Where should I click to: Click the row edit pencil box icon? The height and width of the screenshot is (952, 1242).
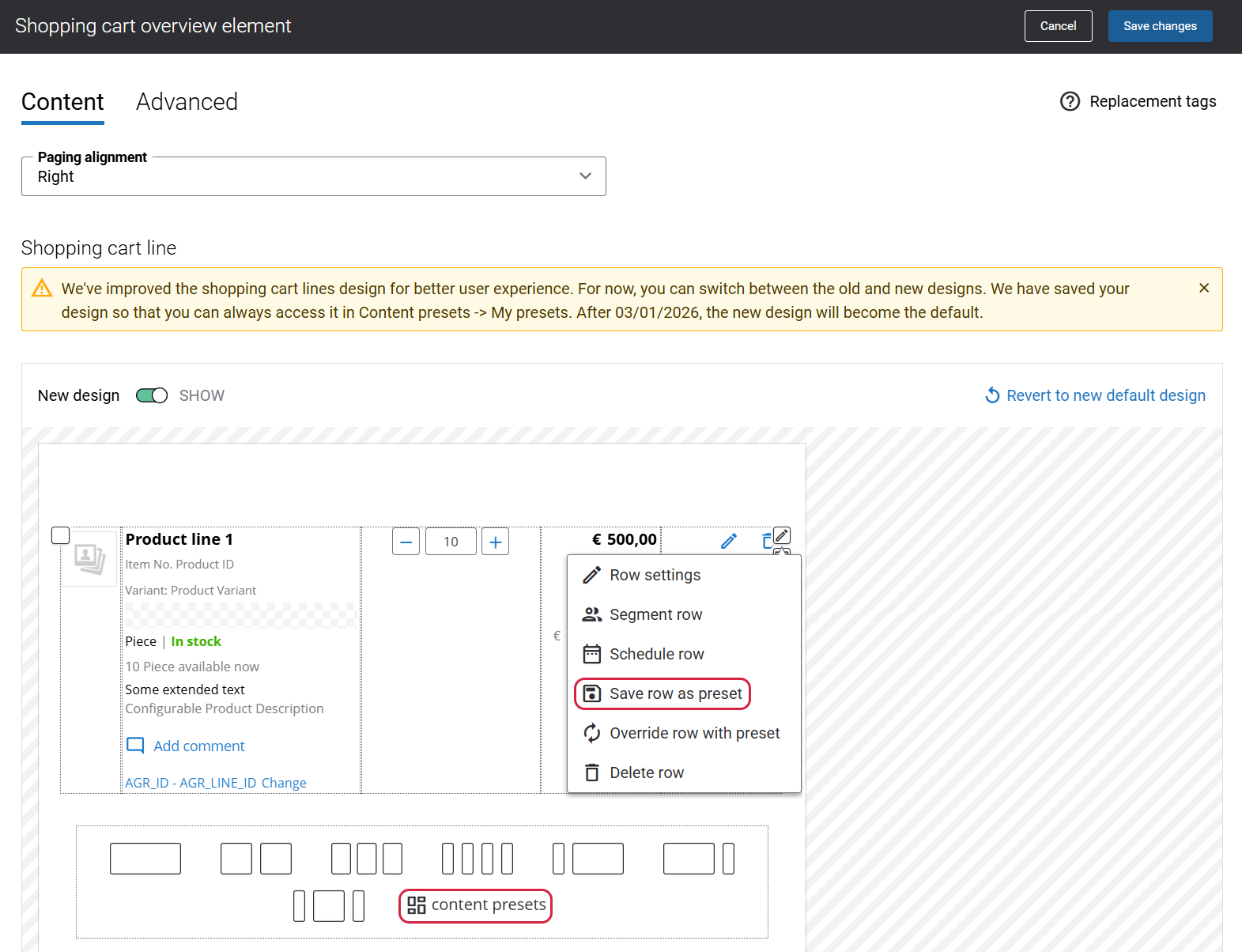782,535
